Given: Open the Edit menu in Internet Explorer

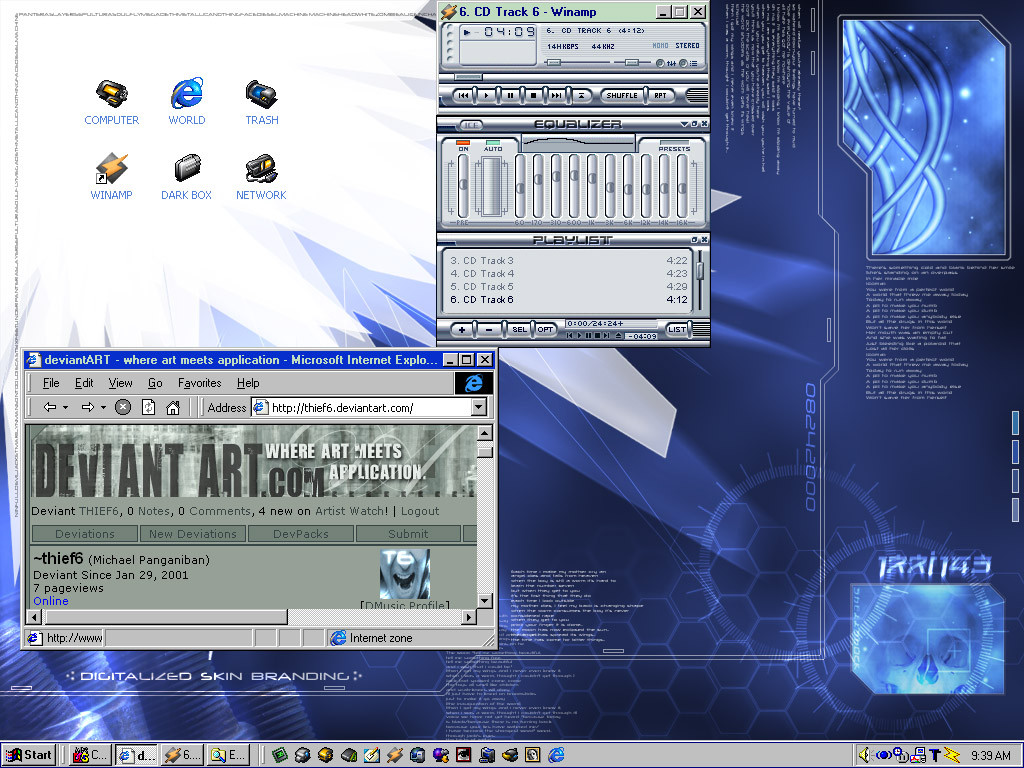Looking at the screenshot, I should (84, 383).
